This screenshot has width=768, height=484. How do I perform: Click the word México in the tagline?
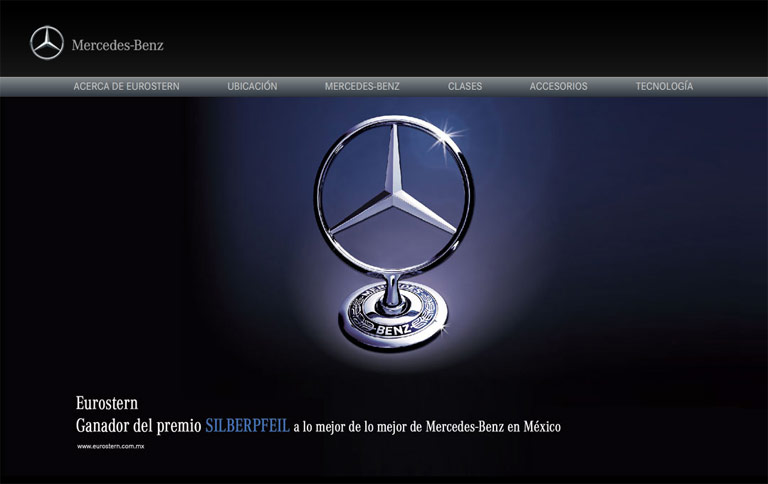pyautogui.click(x=543, y=427)
